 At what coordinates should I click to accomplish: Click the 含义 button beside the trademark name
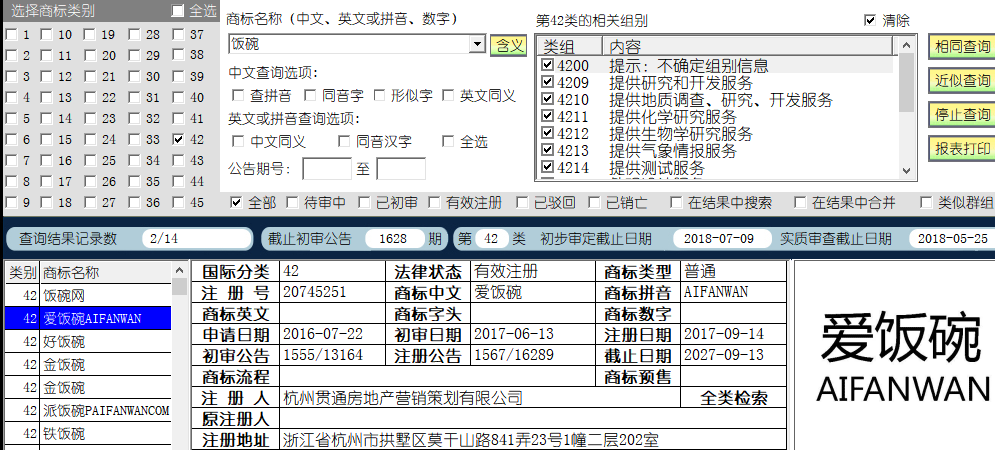tap(508, 45)
